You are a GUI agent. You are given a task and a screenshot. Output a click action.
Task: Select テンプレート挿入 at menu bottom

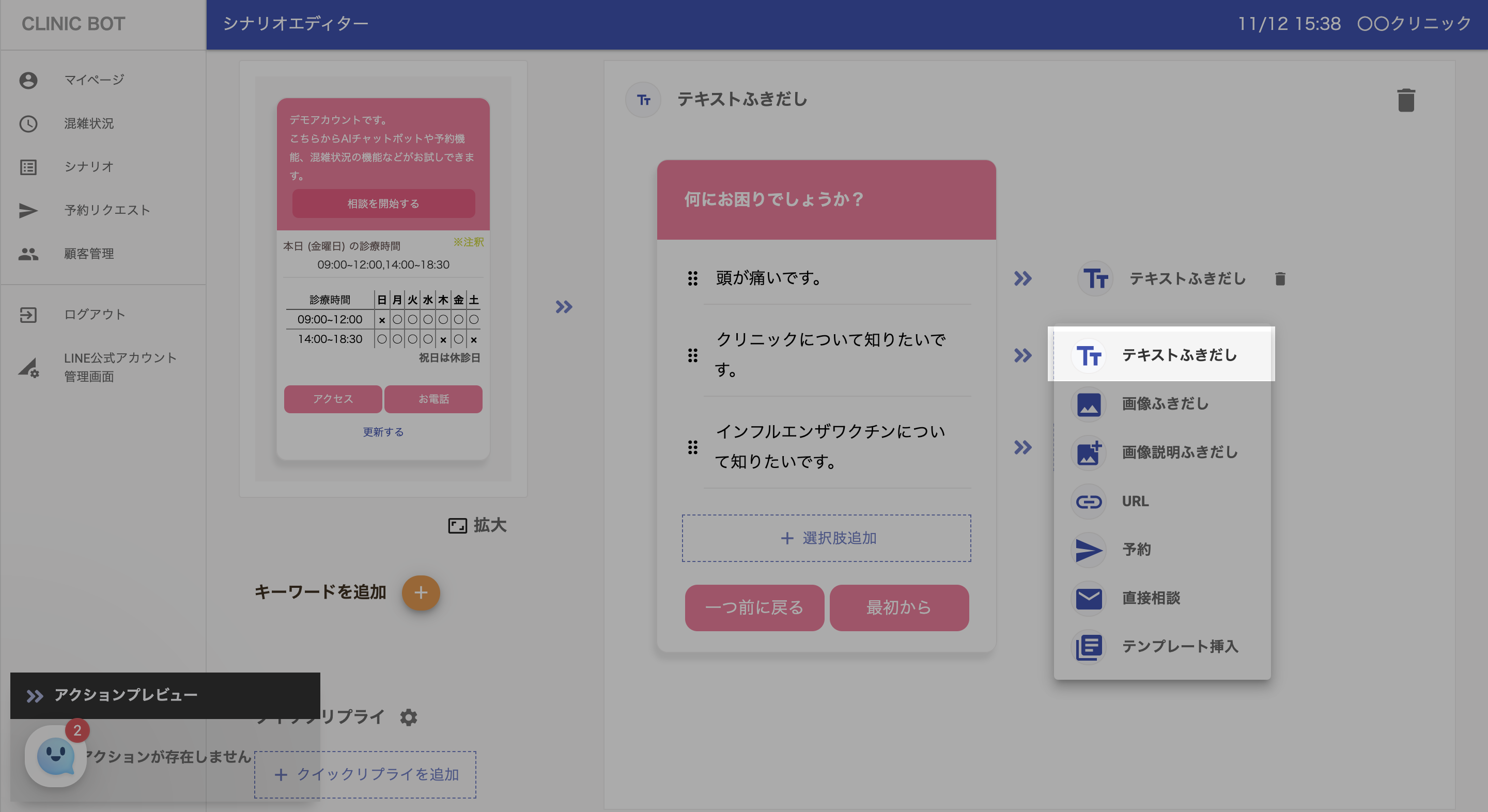point(1179,646)
